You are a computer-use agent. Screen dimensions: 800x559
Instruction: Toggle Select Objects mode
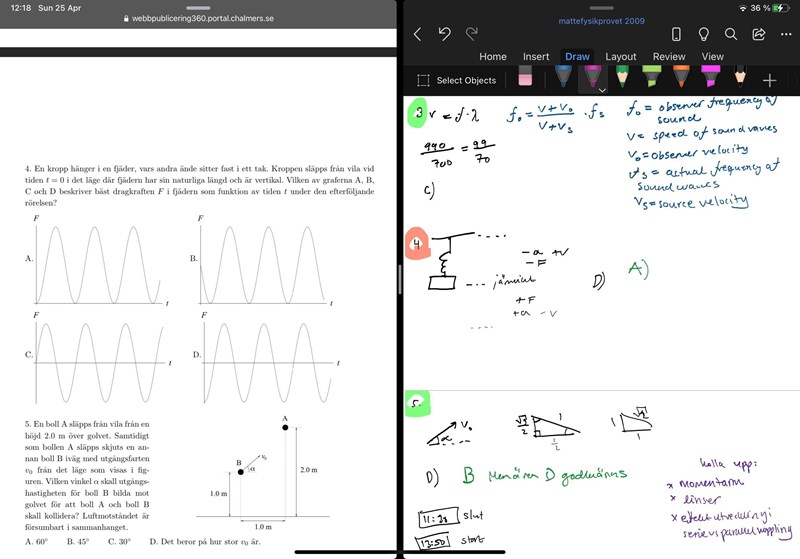point(456,80)
